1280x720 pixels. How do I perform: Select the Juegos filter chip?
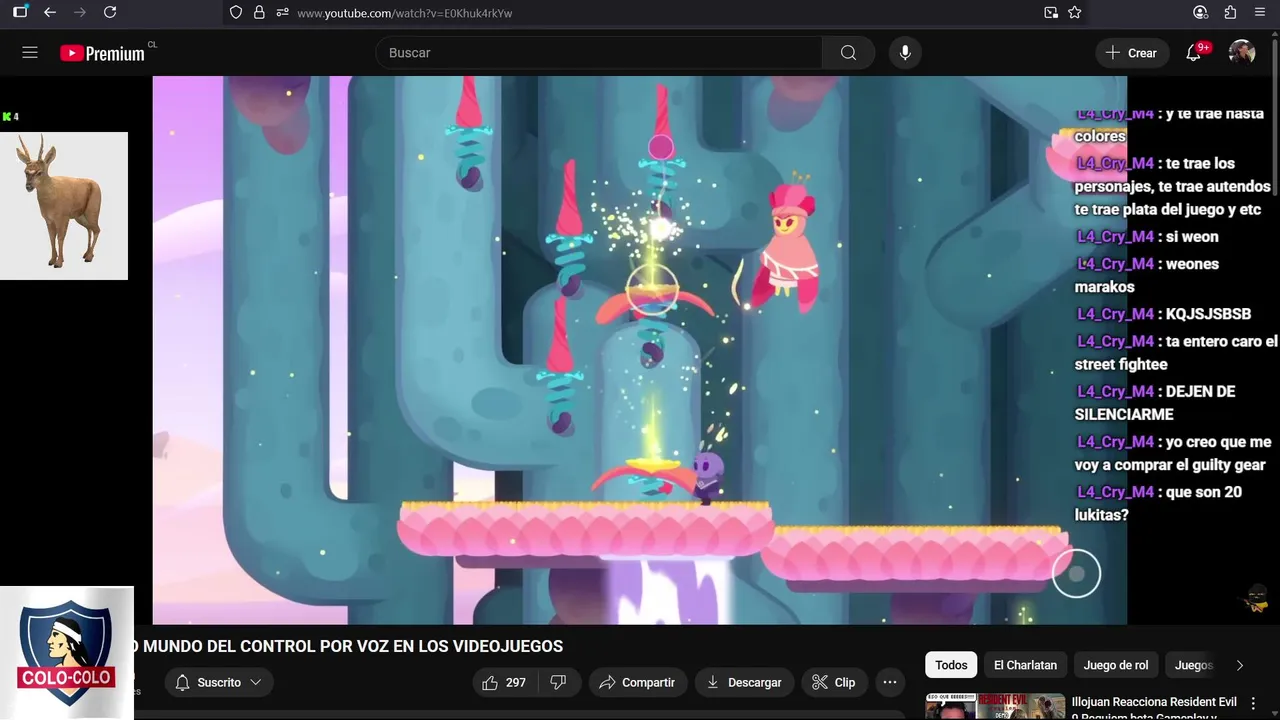click(1193, 665)
